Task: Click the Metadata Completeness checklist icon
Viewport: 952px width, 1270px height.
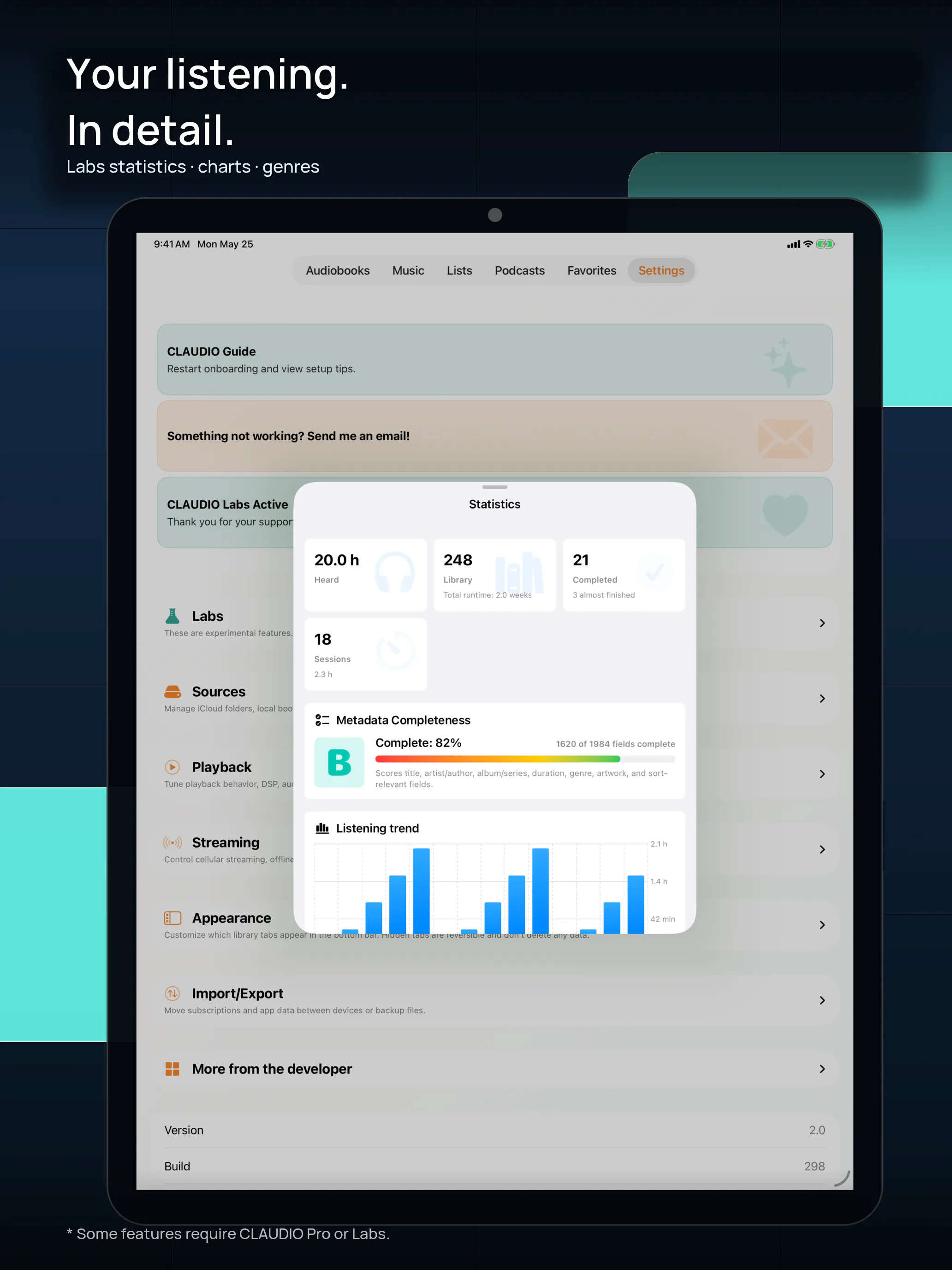Action: pyautogui.click(x=322, y=720)
